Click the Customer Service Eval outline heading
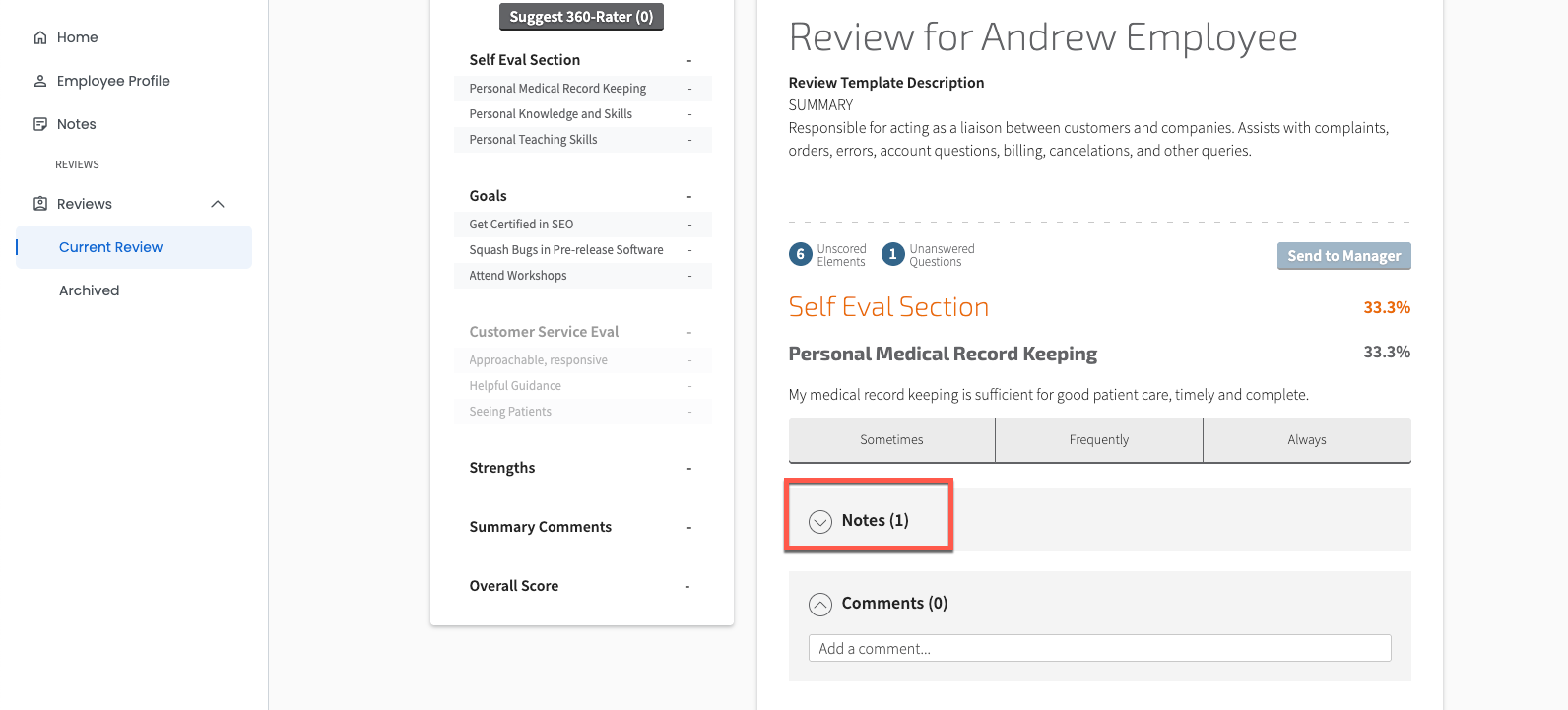The height and width of the screenshot is (710, 1568). tap(544, 332)
